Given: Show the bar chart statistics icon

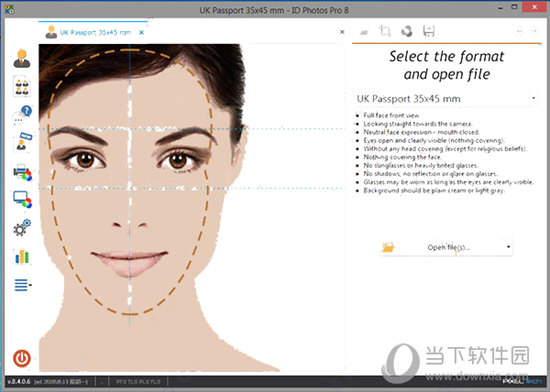Looking at the screenshot, I should (x=22, y=256).
